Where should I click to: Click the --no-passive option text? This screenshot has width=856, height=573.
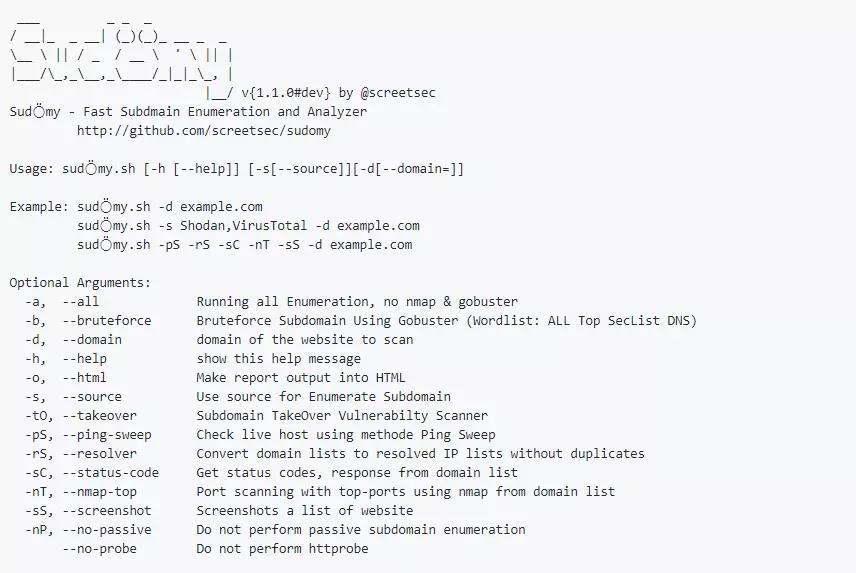pos(107,530)
